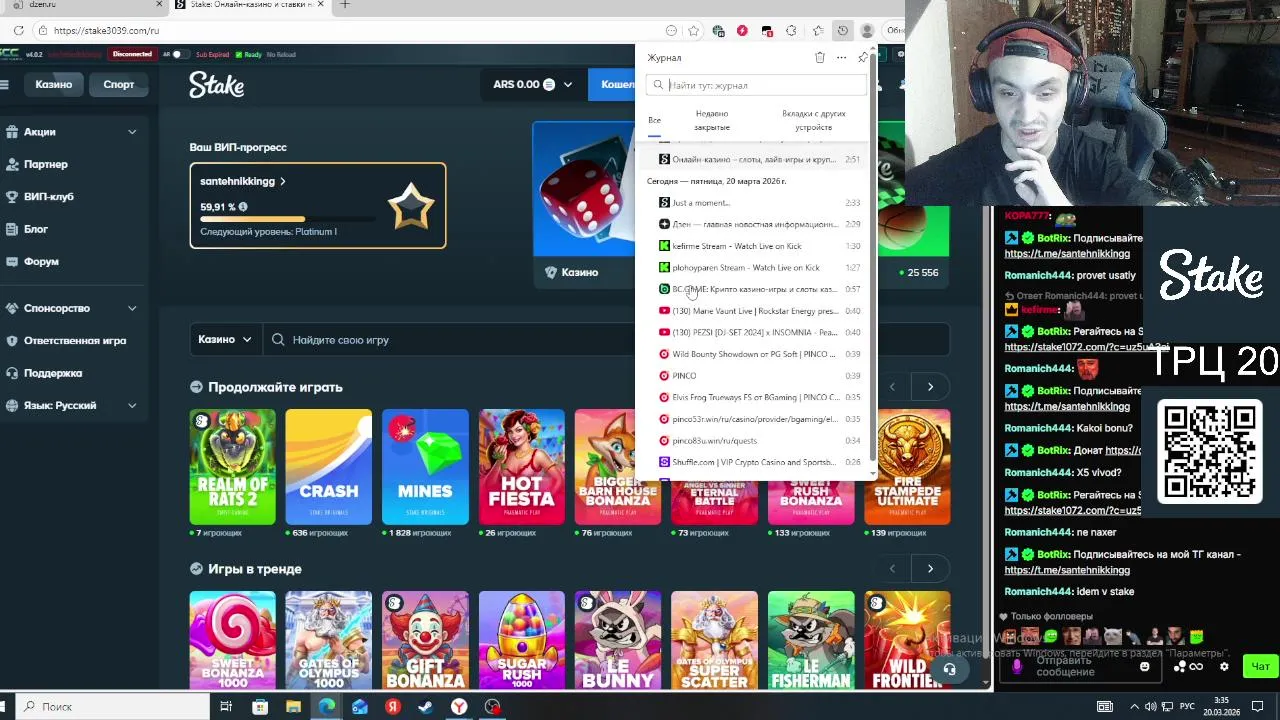Open the ARS 0.00 balance dropdown

(533, 85)
